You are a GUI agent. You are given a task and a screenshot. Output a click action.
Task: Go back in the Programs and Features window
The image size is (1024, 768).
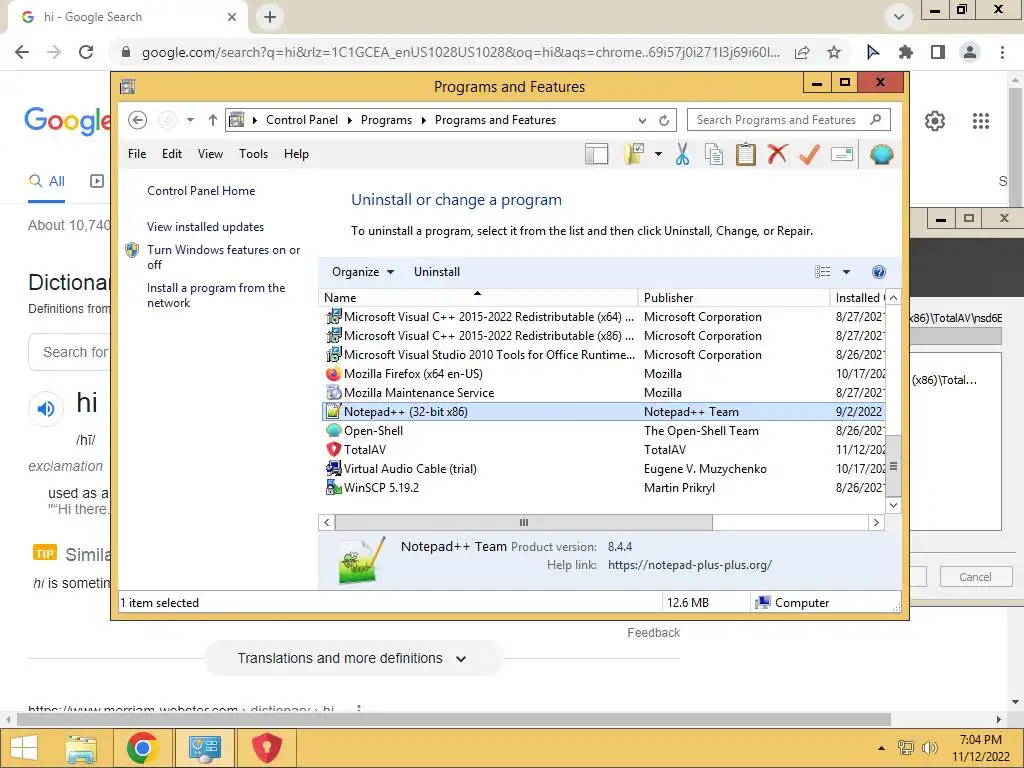[137, 120]
